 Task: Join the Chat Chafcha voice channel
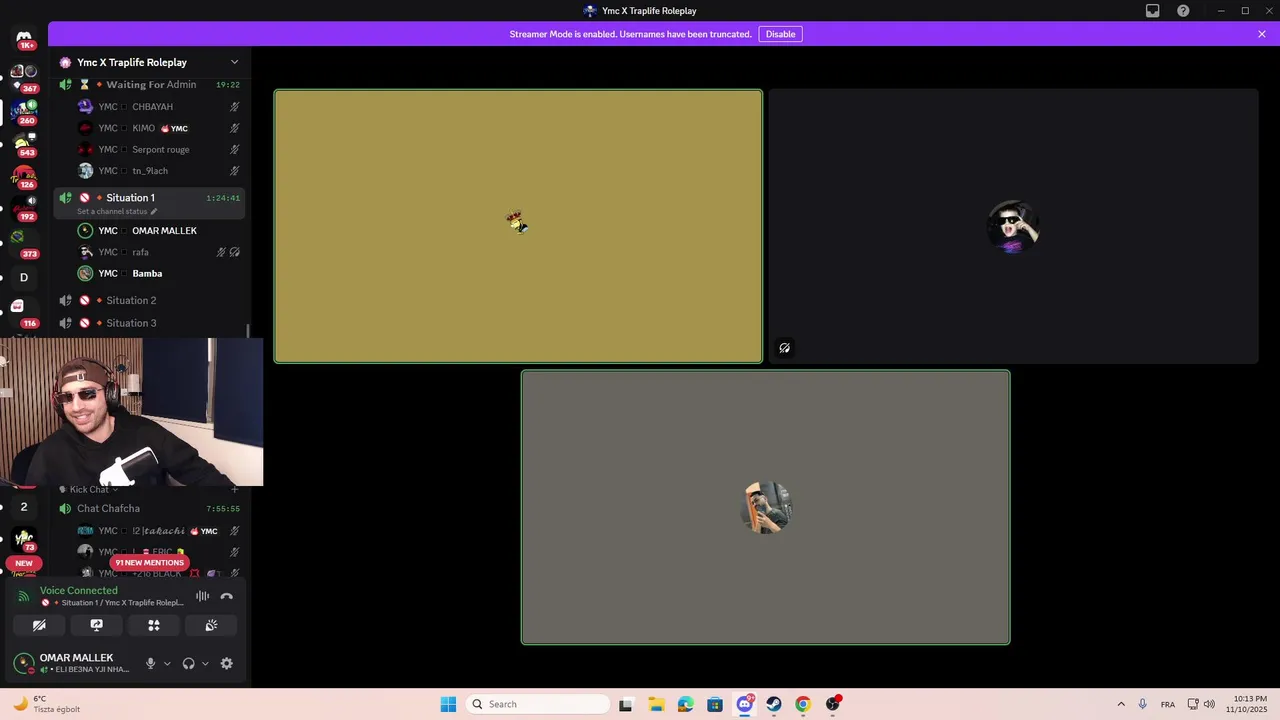coord(150,508)
